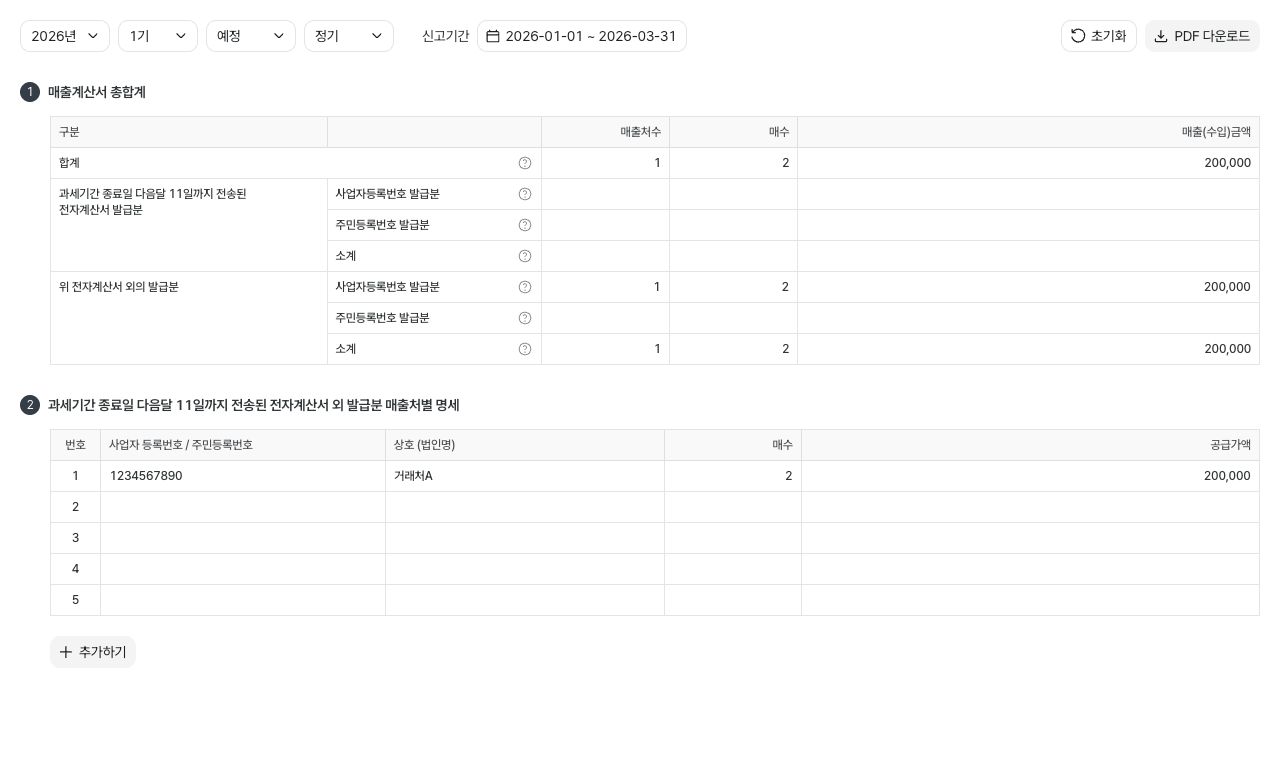
Task: Click help icon for first 사업자등록번호 발급분 row
Action: (525, 194)
